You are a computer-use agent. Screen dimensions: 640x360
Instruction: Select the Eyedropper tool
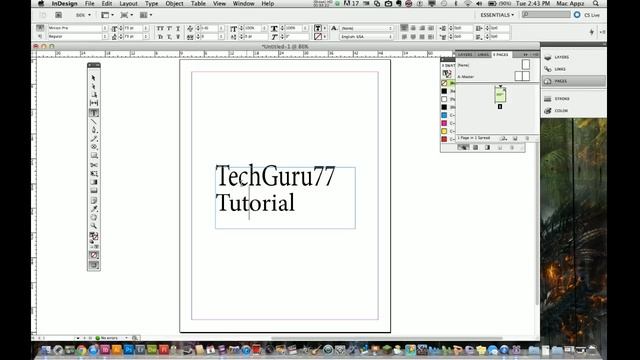[x=93, y=209]
